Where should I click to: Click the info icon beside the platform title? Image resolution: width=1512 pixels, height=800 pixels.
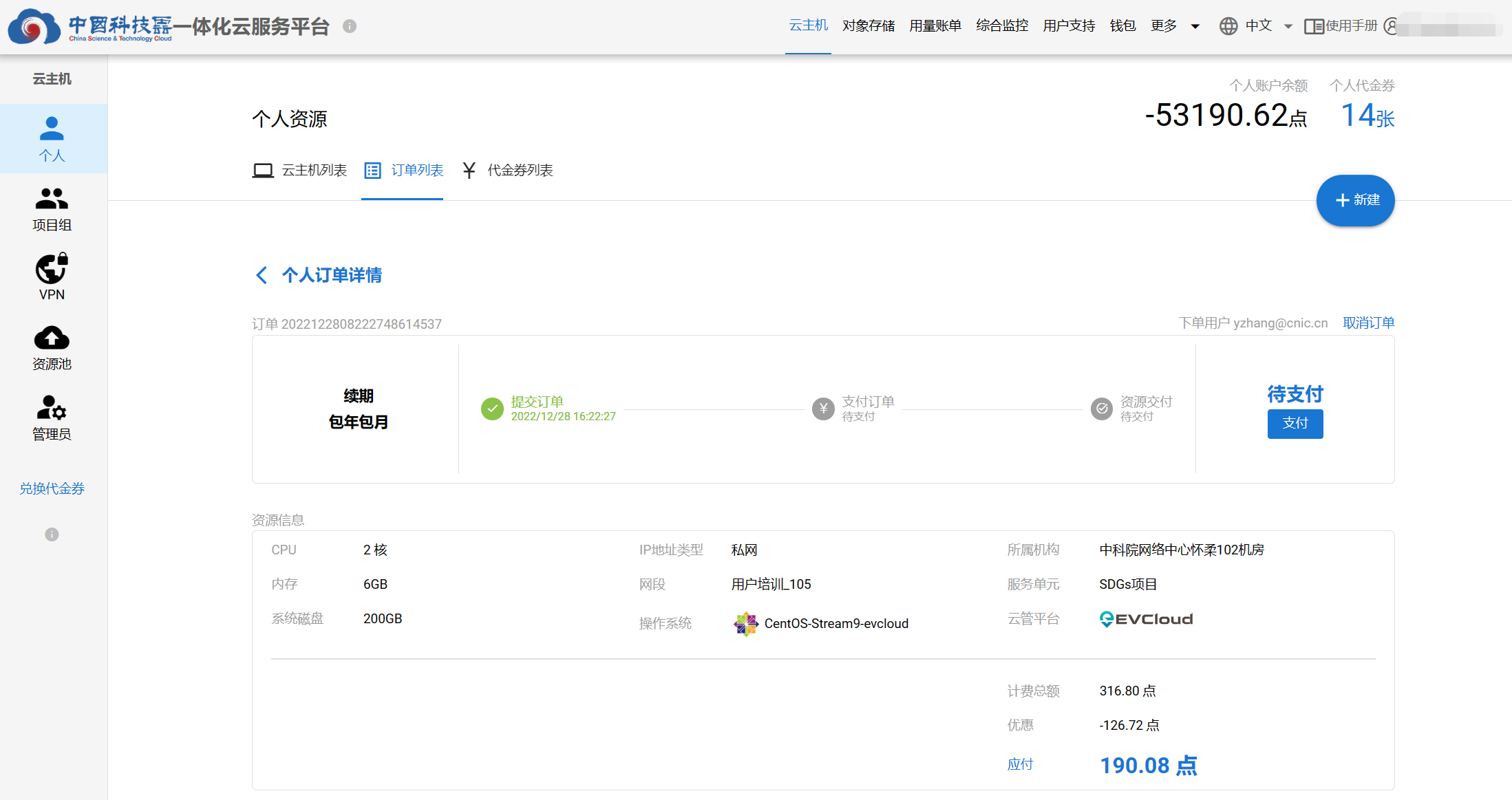[350, 26]
